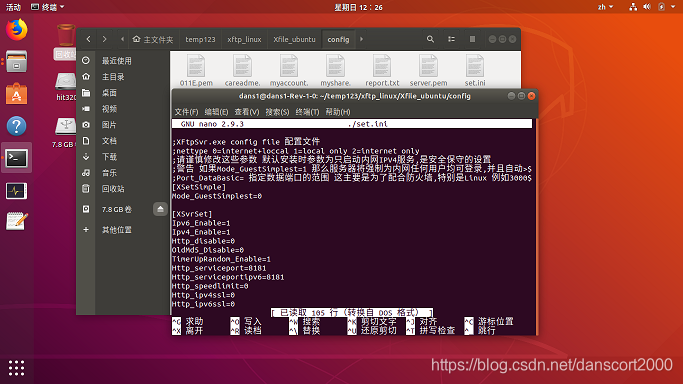
Task: Open the terminal 编辑(E) menu
Action: point(216,112)
